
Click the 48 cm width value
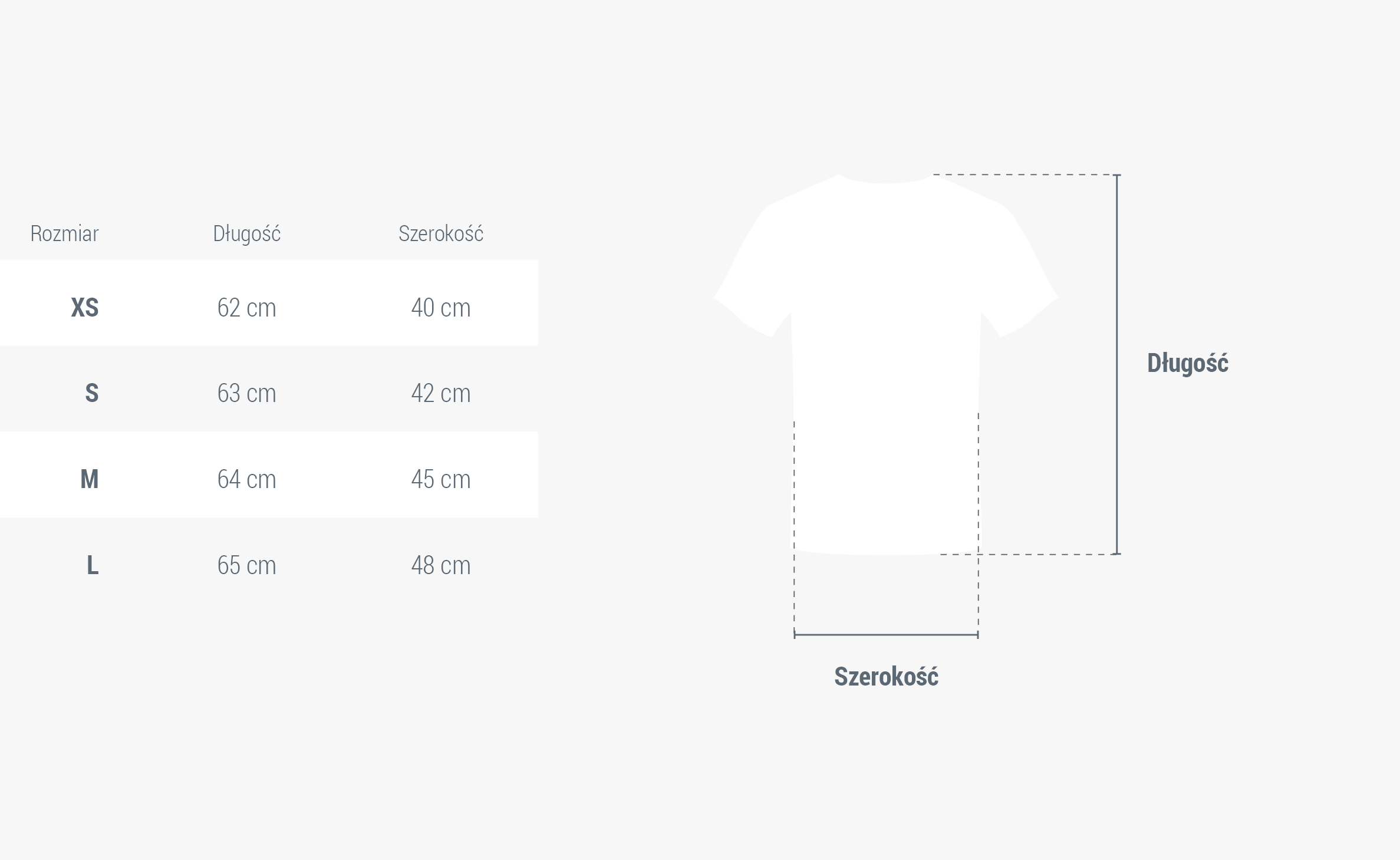coord(441,565)
